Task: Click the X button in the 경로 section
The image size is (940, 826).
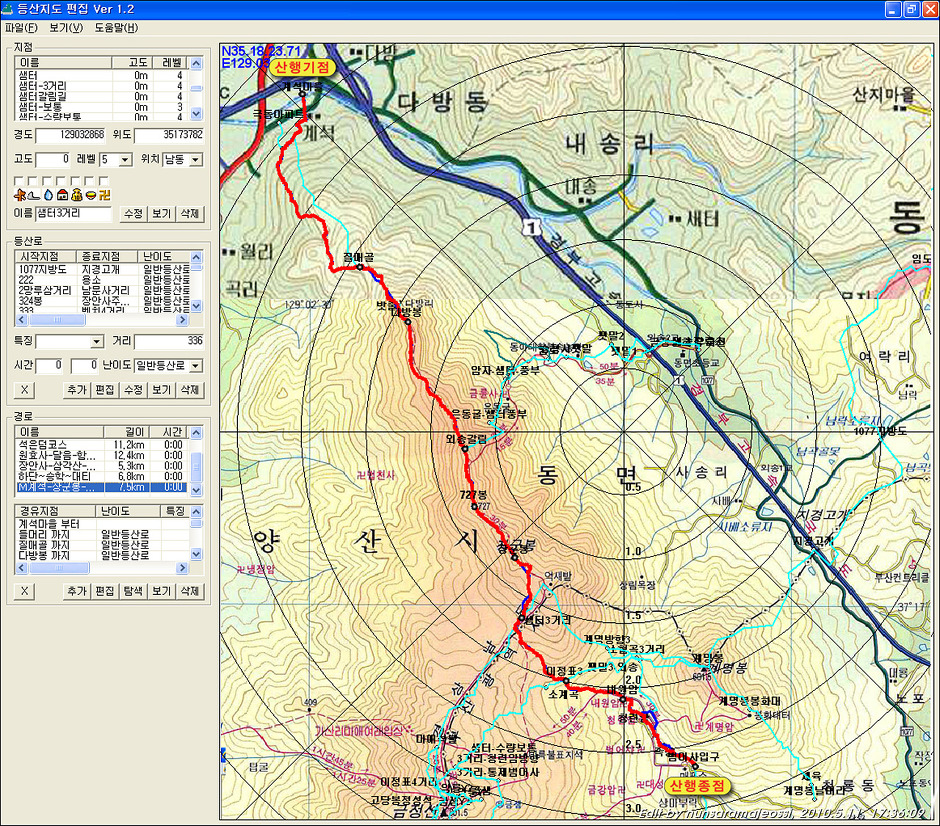Action: 24,591
